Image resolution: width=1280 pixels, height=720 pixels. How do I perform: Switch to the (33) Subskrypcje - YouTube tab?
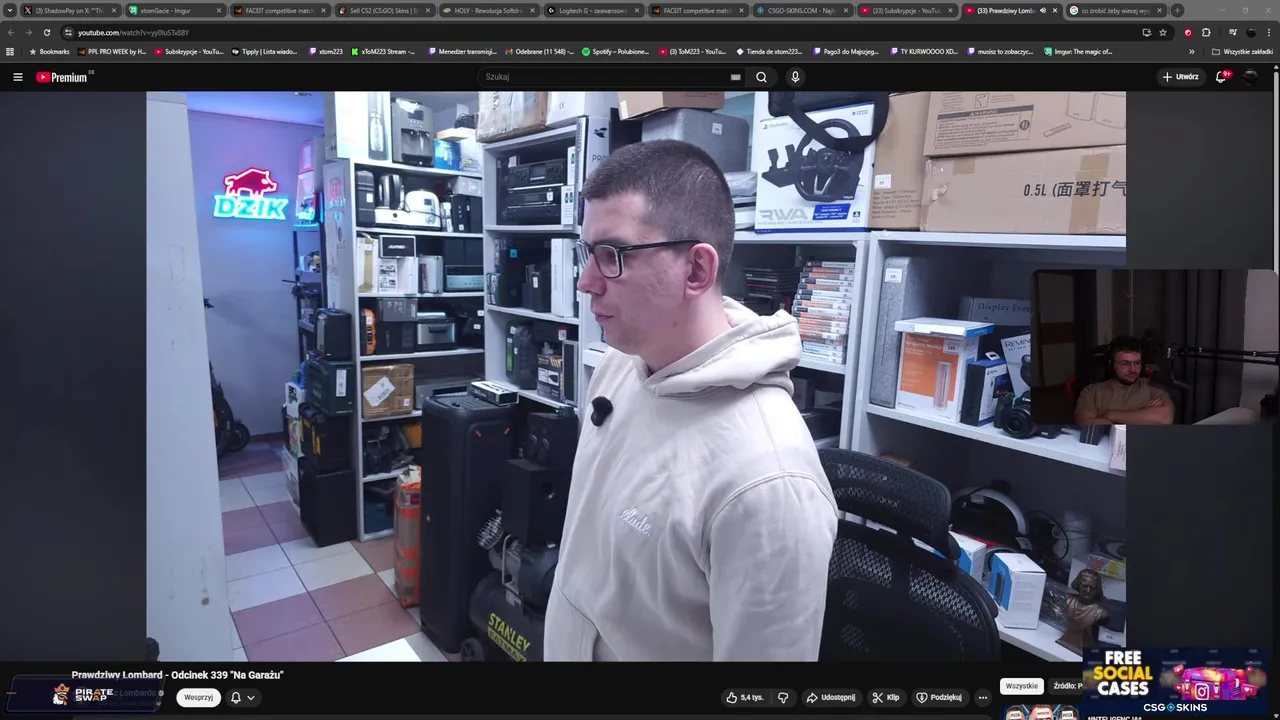coord(907,10)
